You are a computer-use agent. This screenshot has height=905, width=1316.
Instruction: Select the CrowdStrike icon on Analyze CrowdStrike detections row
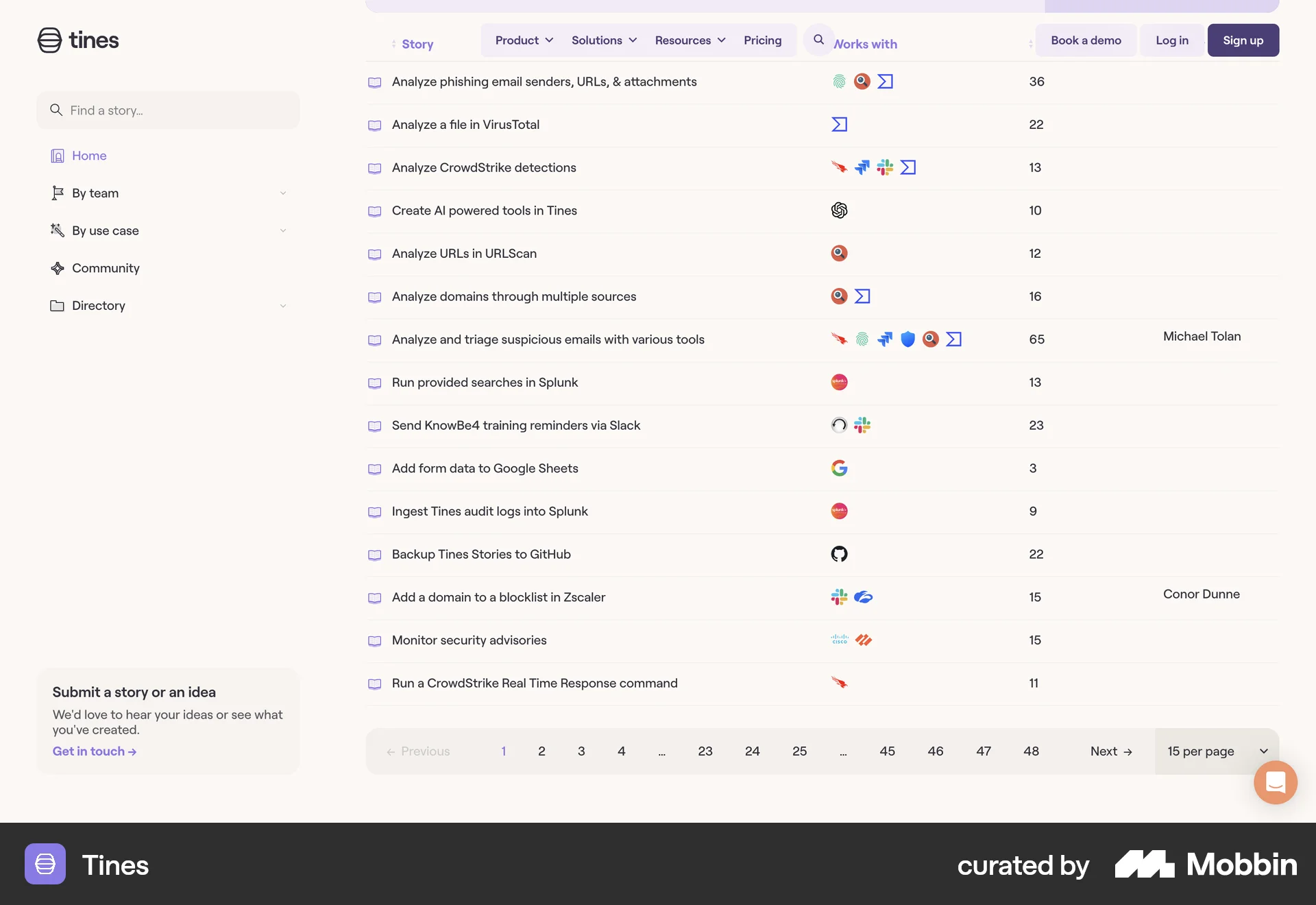(x=839, y=167)
